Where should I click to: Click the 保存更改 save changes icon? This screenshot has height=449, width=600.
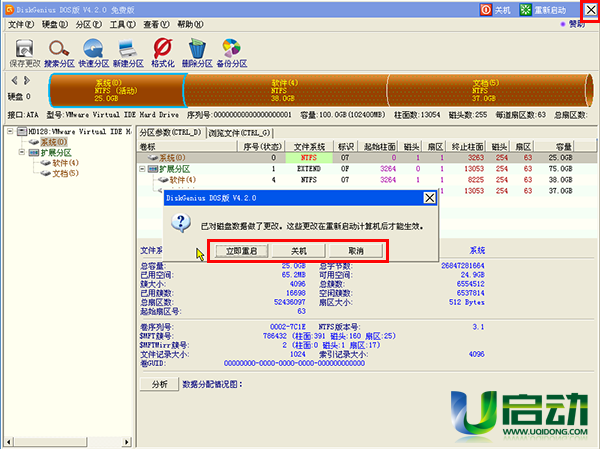pyautogui.click(x=24, y=53)
